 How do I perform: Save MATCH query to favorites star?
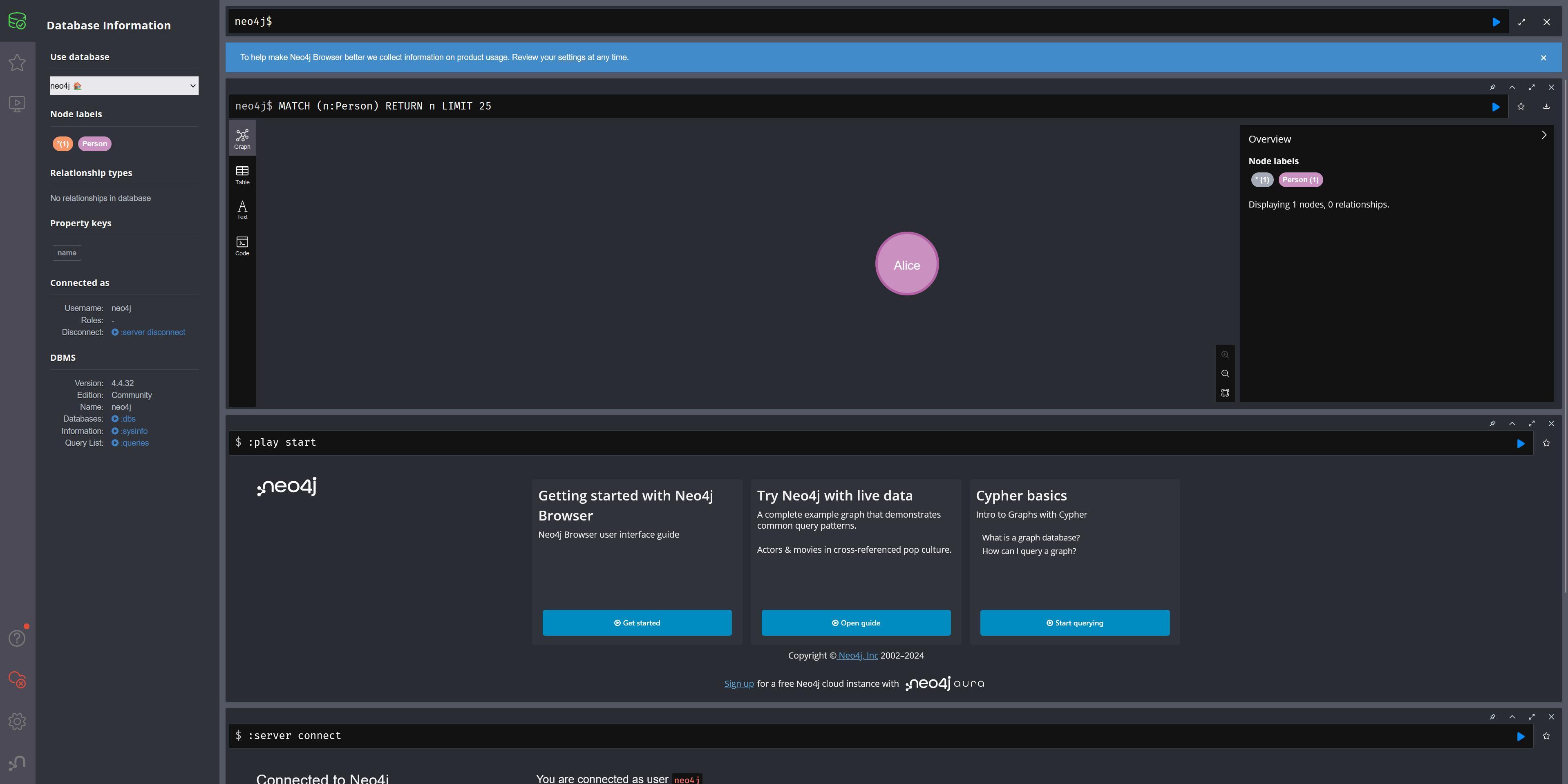(x=1521, y=107)
